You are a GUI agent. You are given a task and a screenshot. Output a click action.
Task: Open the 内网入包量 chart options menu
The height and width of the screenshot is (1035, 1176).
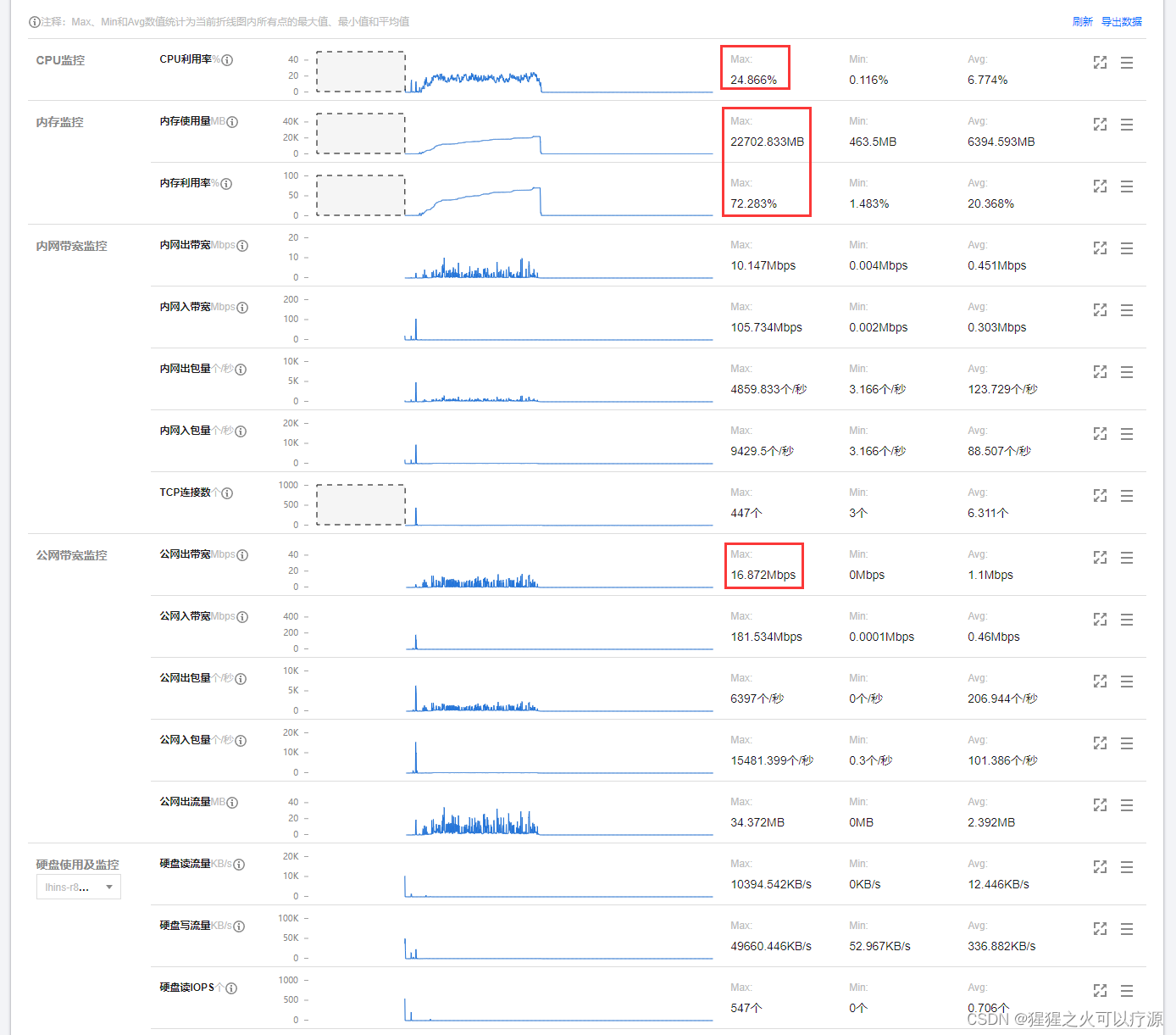1127,434
